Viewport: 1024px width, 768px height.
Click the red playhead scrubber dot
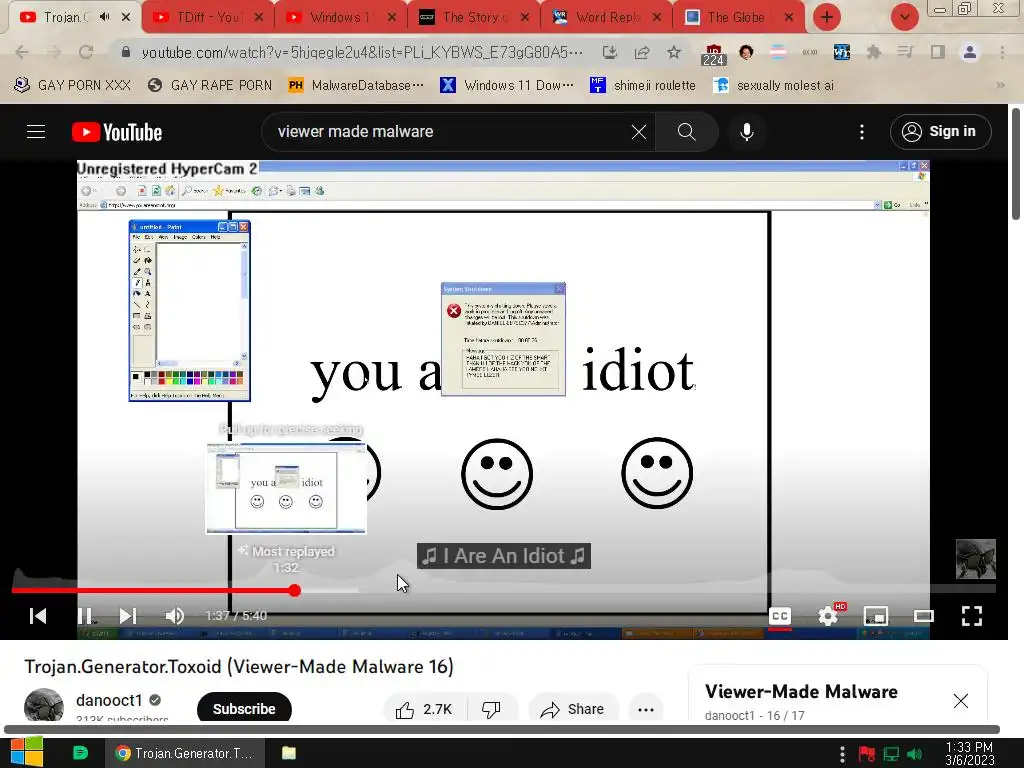295,590
